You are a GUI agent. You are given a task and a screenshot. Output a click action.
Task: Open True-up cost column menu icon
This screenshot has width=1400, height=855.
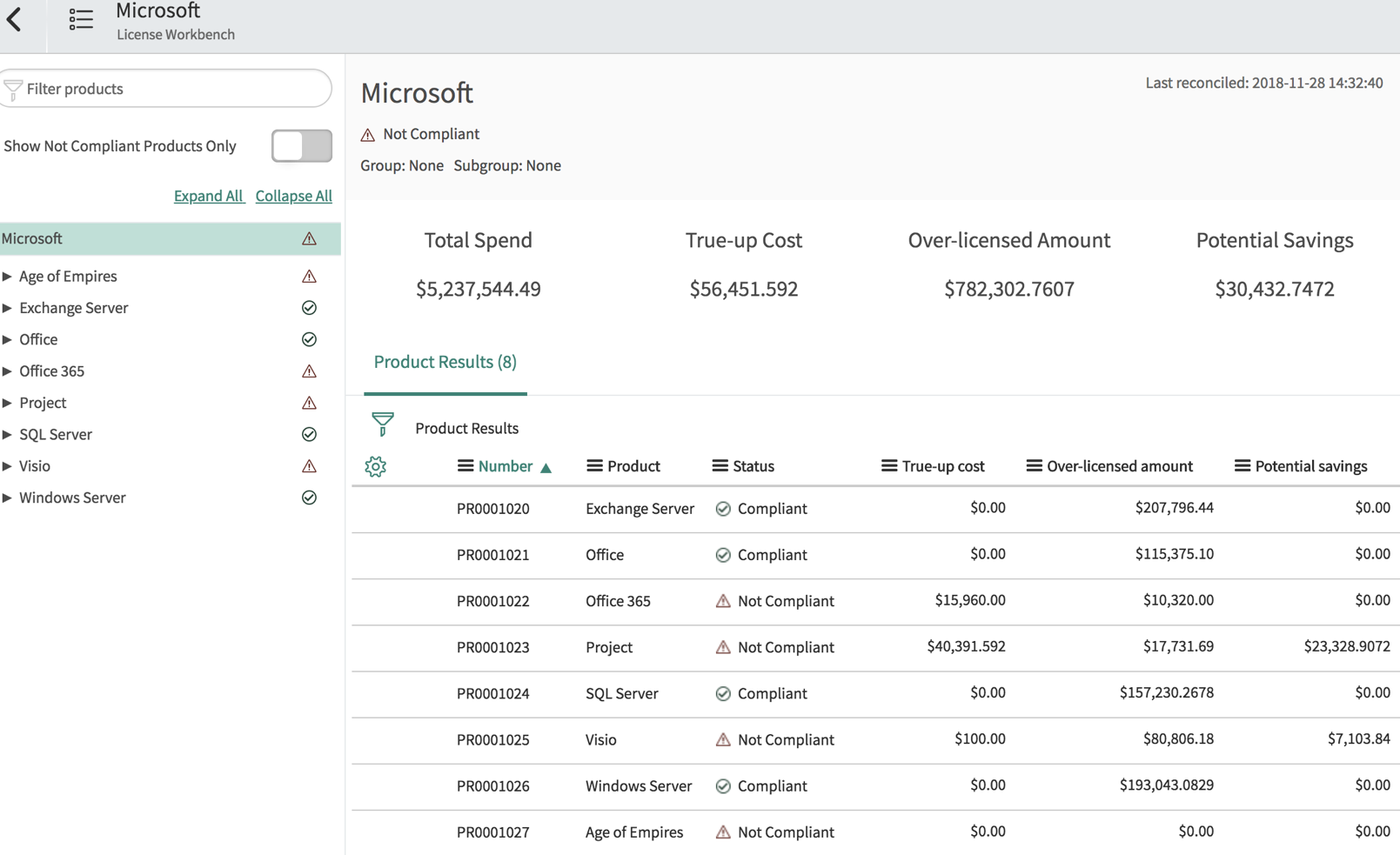pyautogui.click(x=889, y=466)
